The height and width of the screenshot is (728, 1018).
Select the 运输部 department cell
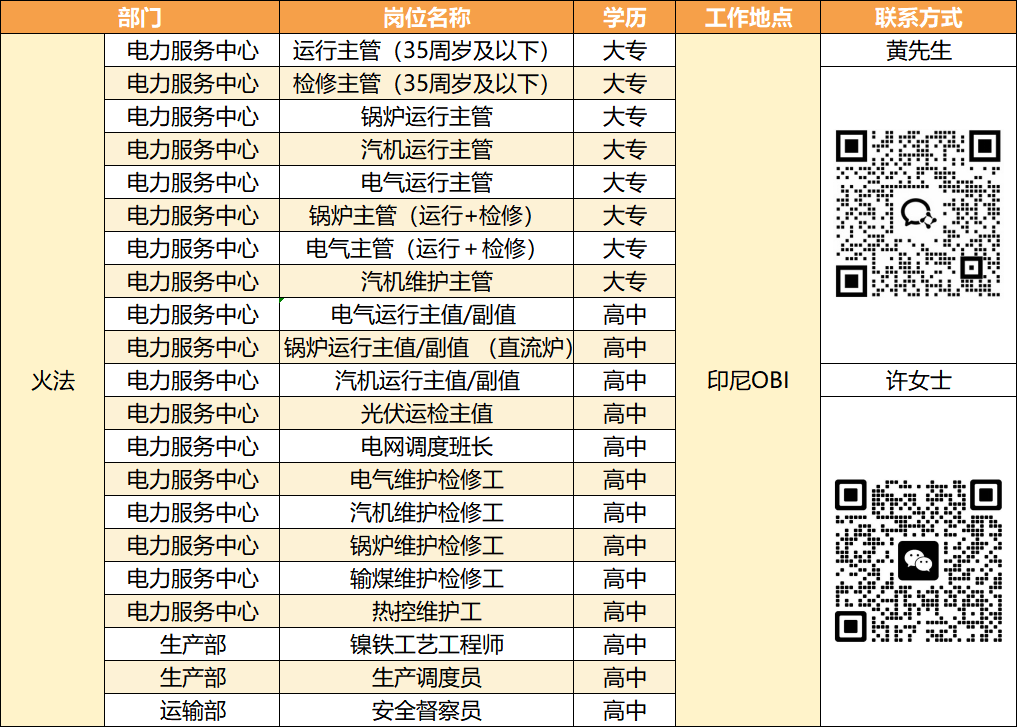click(192, 710)
